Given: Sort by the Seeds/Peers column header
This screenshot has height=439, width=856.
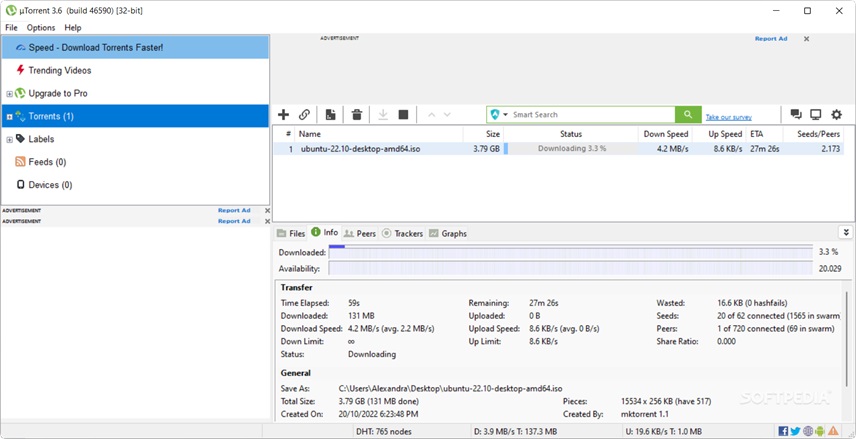Looking at the screenshot, I should coord(813,134).
